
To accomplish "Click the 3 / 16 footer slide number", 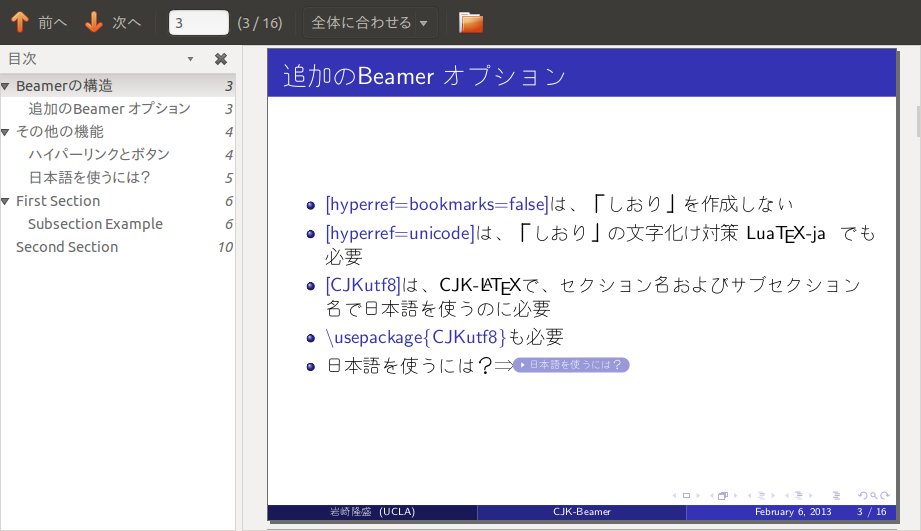I will 871,512.
